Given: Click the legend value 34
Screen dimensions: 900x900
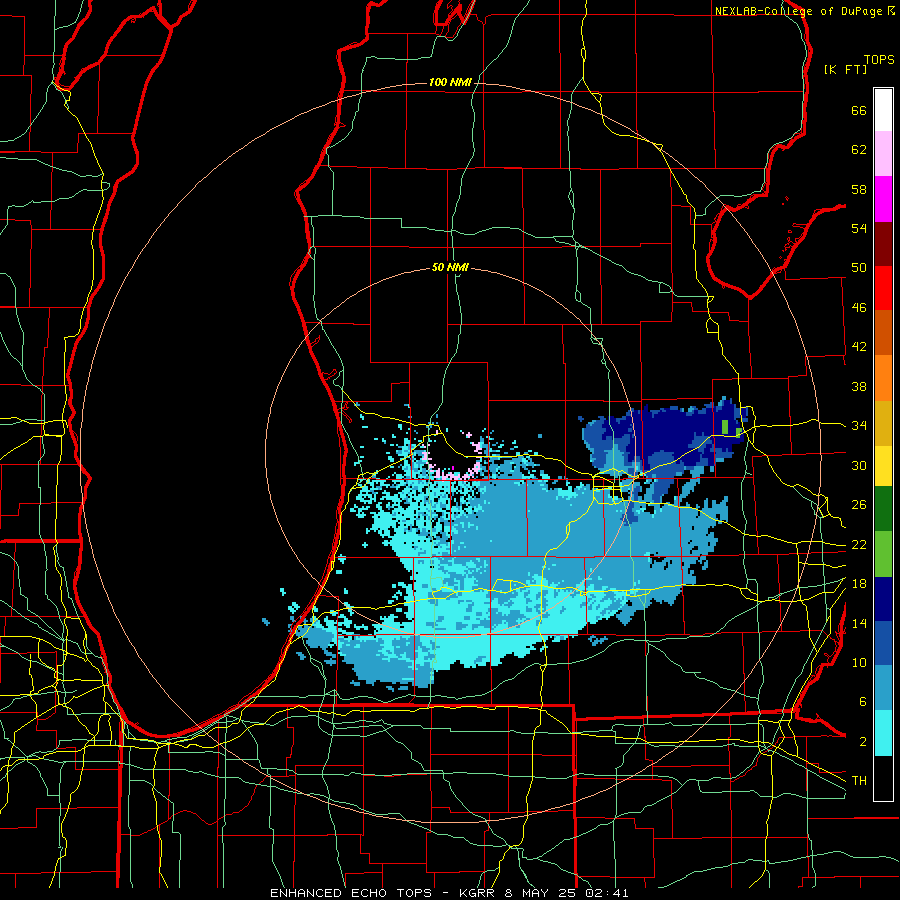Looking at the screenshot, I should (x=859, y=426).
